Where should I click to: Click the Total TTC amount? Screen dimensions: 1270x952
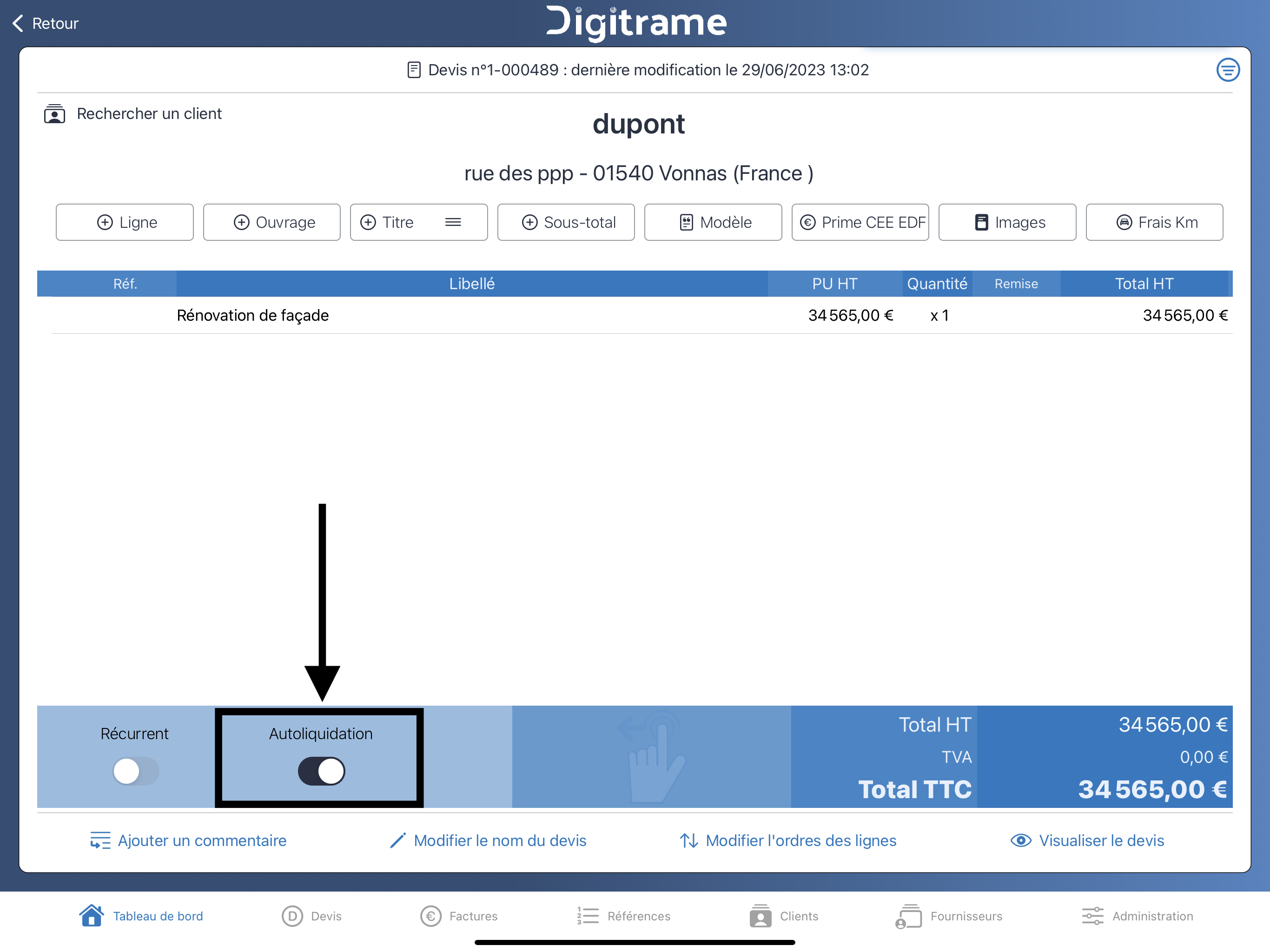coord(1152,789)
